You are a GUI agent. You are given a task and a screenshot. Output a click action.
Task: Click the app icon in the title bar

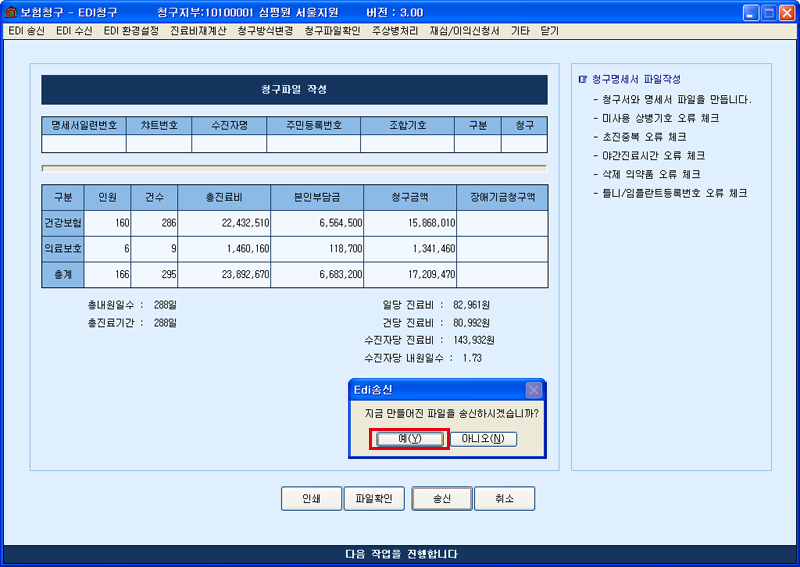[x=11, y=13]
